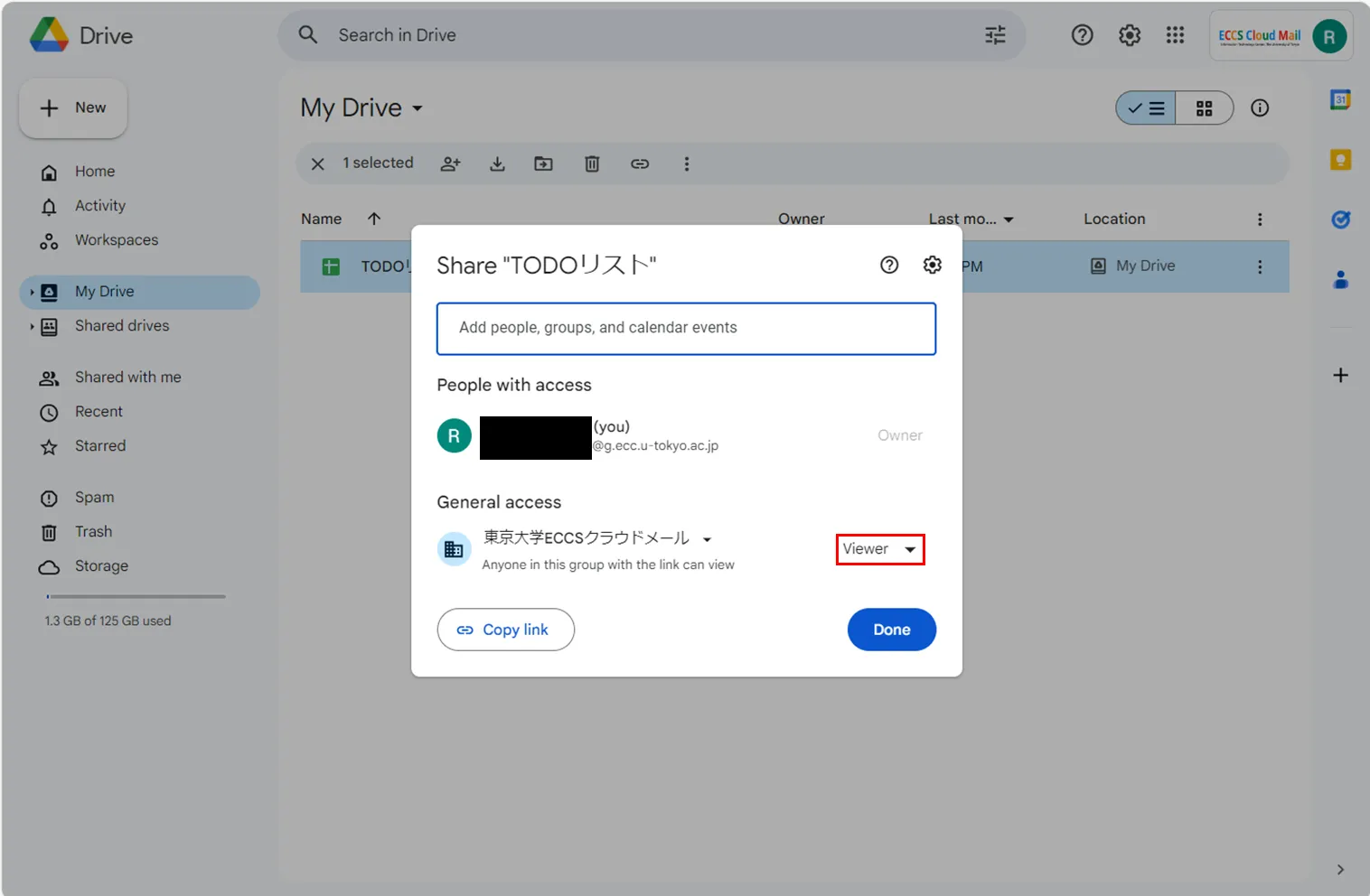Screen dimensions: 1370x896
Task: Switch to list layout view
Action: [1146, 108]
